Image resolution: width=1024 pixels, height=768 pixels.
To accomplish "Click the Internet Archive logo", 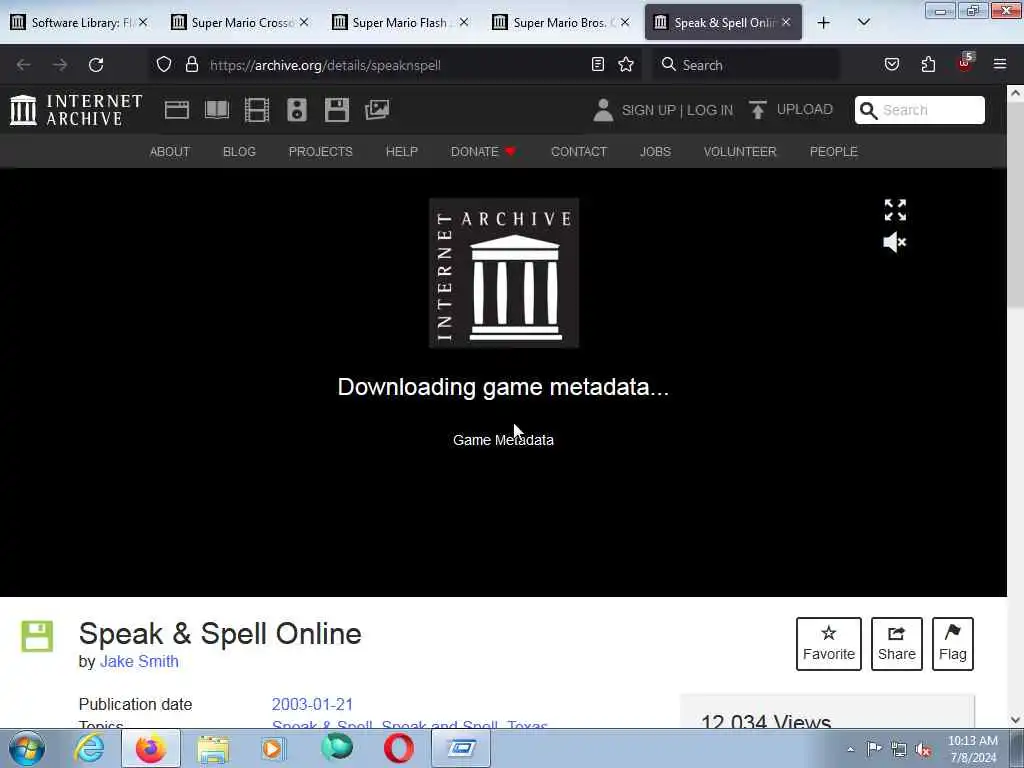I will coord(76,110).
